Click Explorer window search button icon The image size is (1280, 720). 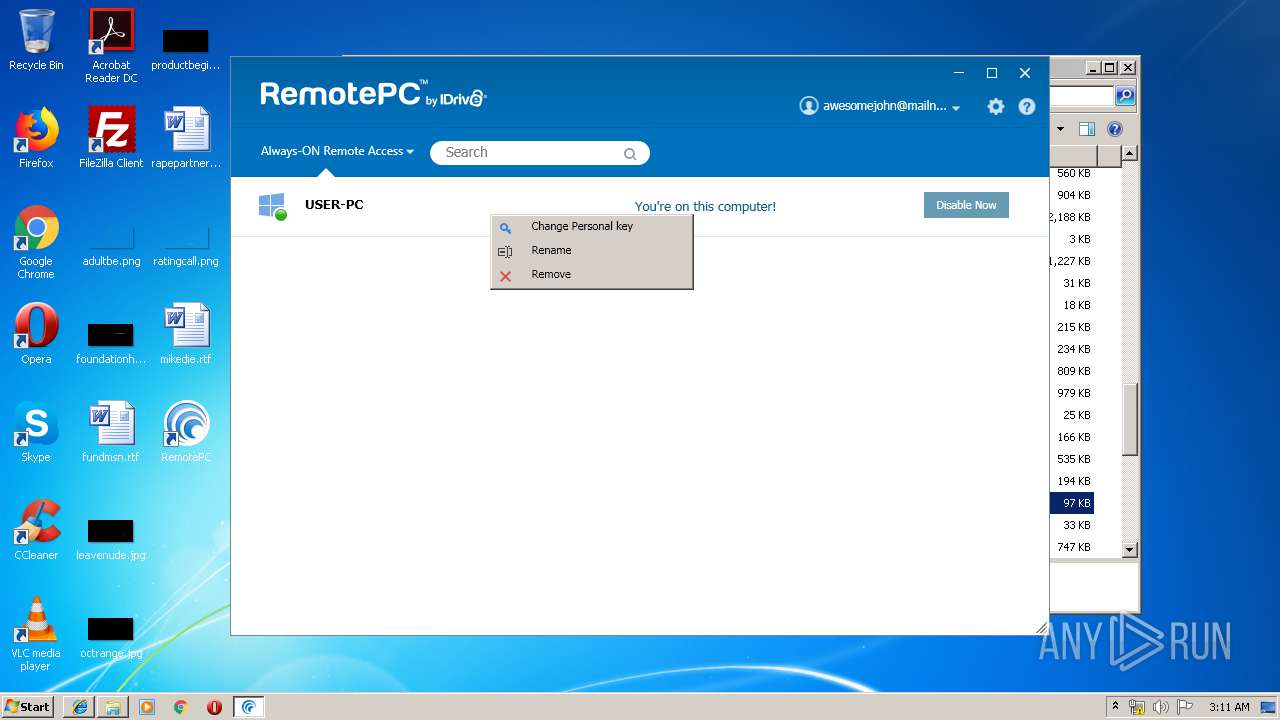[1125, 96]
